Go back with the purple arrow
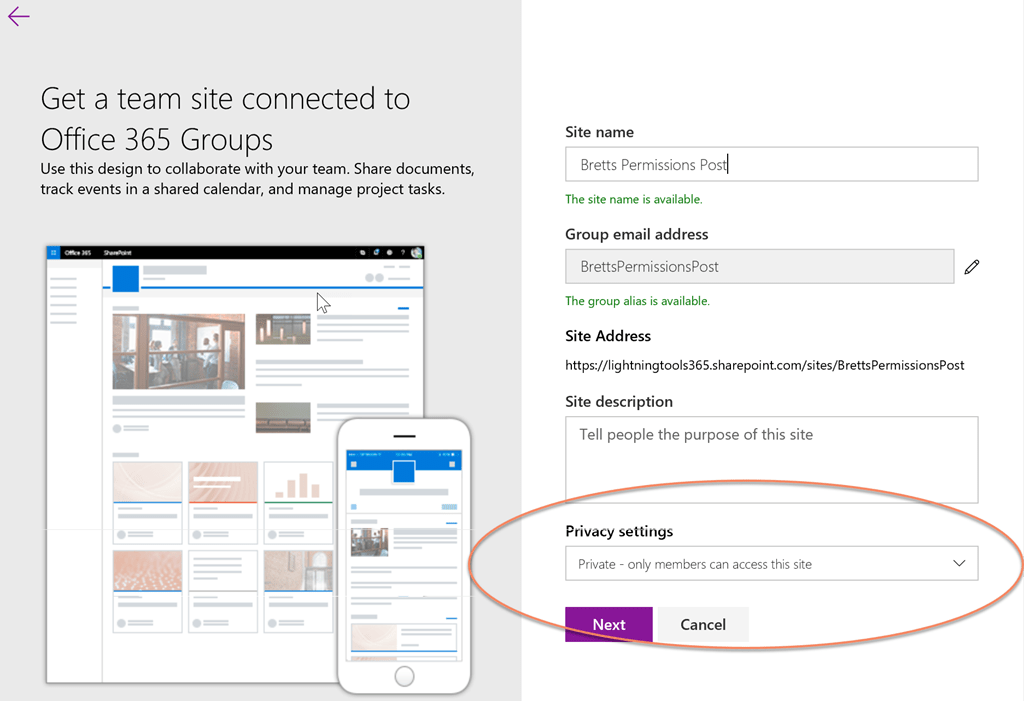 [19, 16]
